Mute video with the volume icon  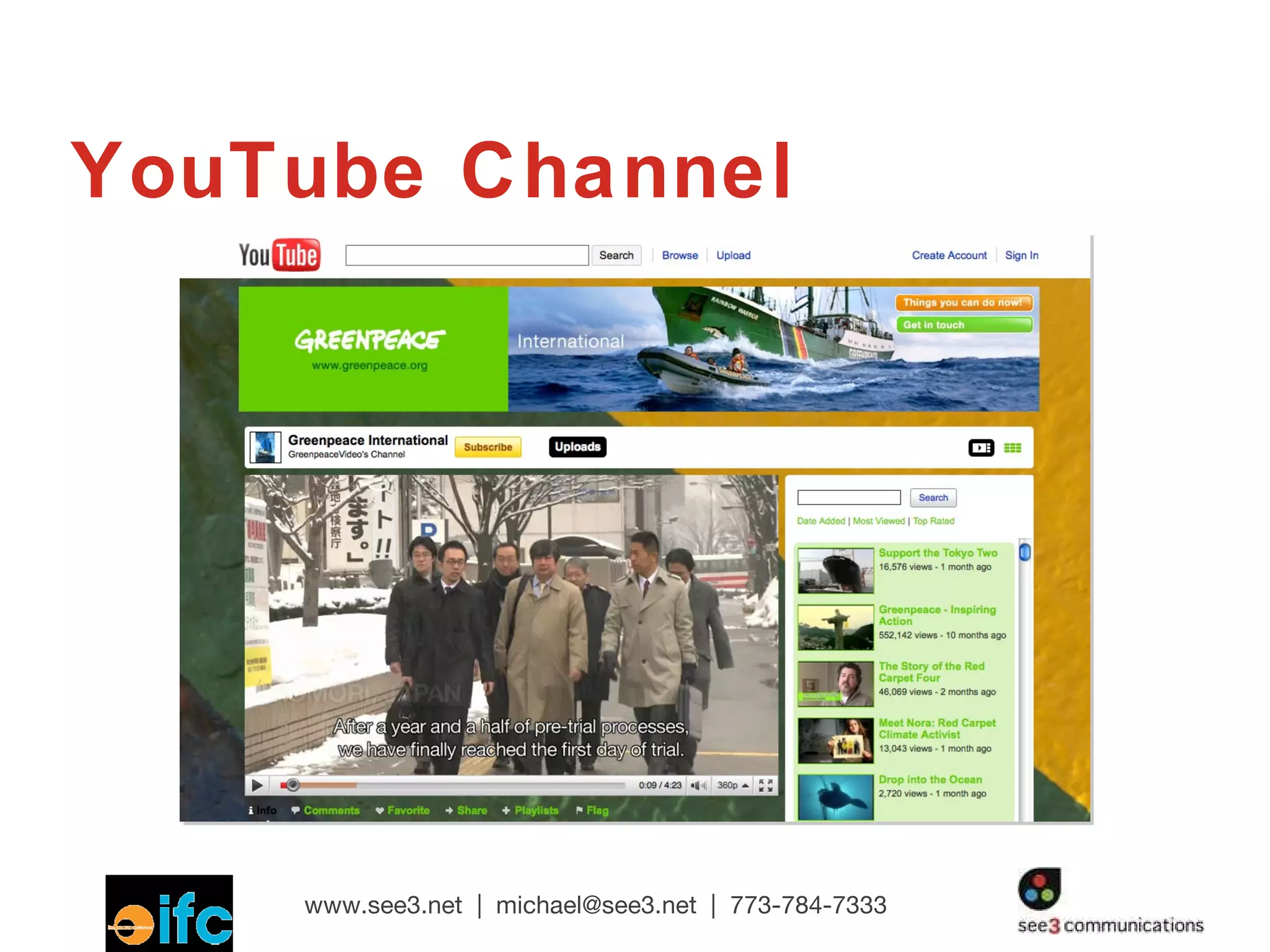pyautogui.click(x=698, y=785)
